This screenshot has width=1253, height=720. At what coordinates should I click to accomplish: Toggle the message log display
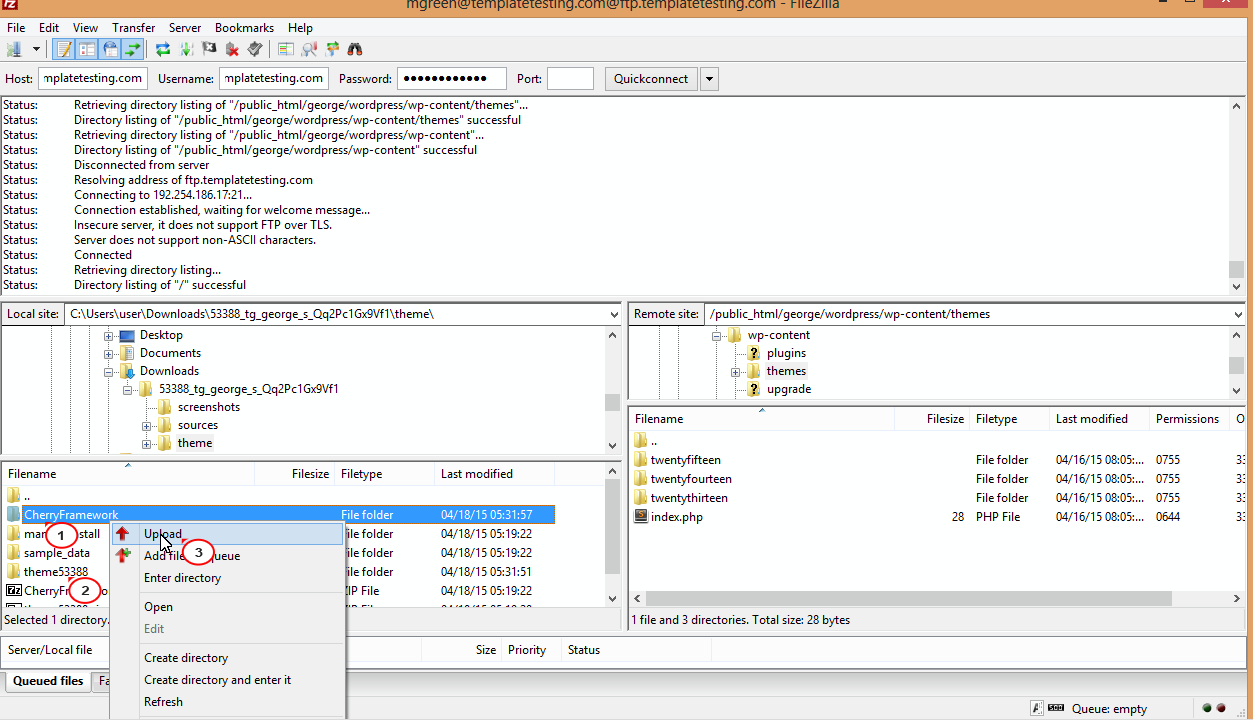[64, 49]
